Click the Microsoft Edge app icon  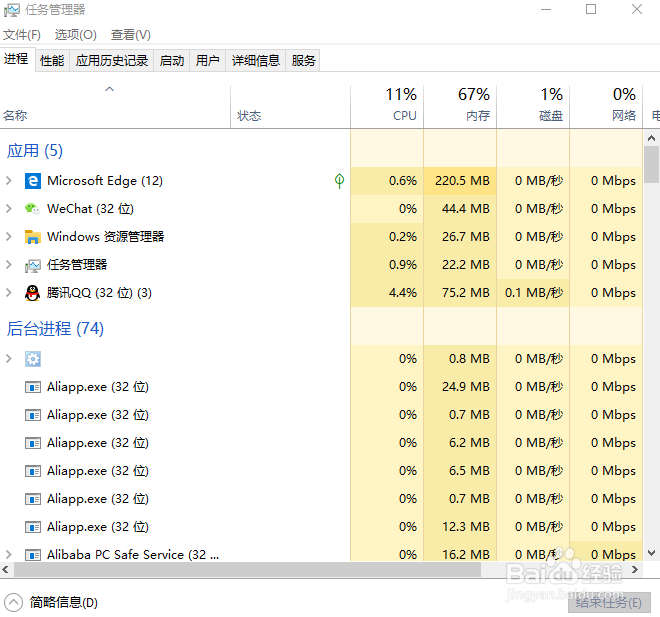point(33,181)
